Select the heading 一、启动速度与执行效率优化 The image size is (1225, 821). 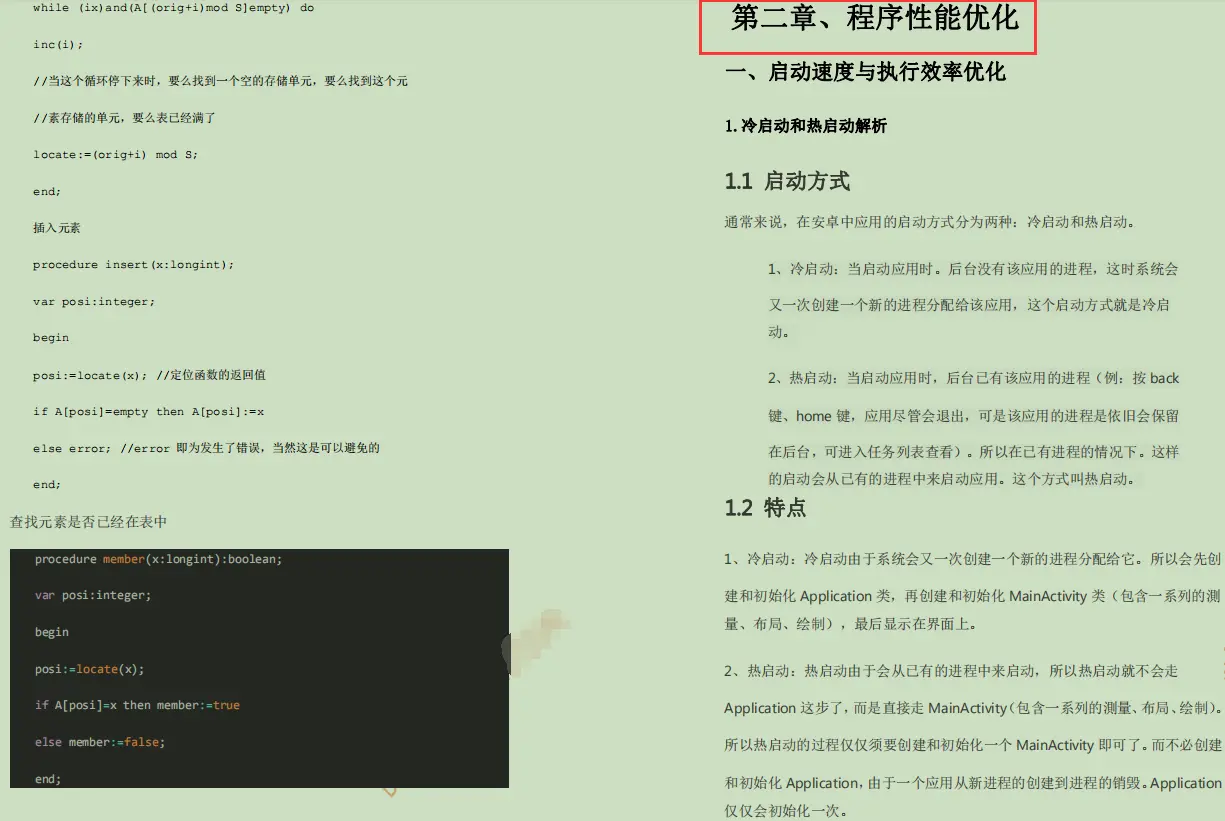[x=865, y=72]
